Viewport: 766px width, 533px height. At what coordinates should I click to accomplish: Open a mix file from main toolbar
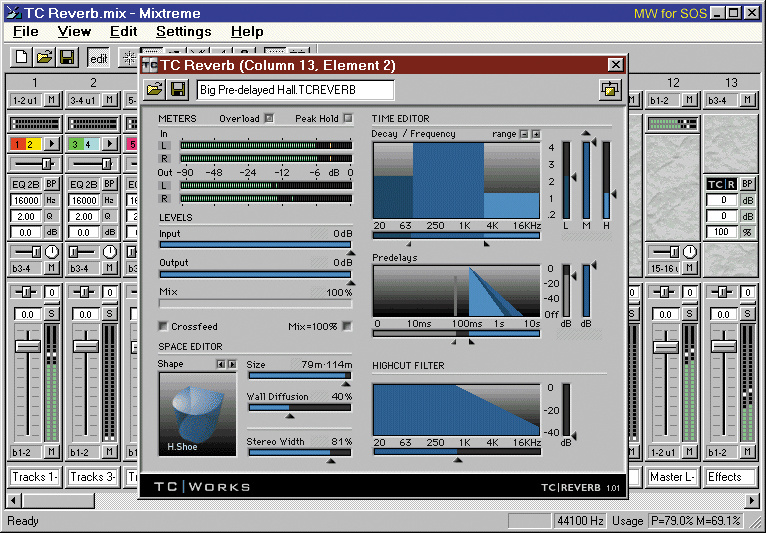[44, 58]
